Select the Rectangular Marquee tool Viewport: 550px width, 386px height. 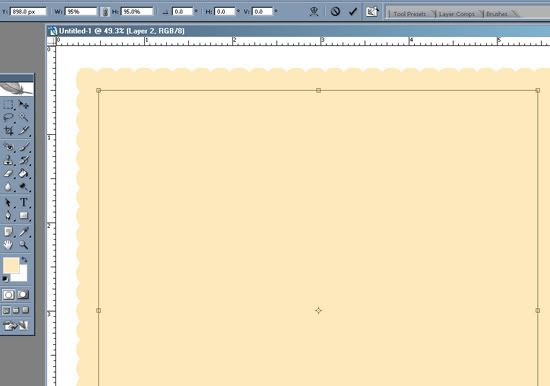tap(8, 105)
